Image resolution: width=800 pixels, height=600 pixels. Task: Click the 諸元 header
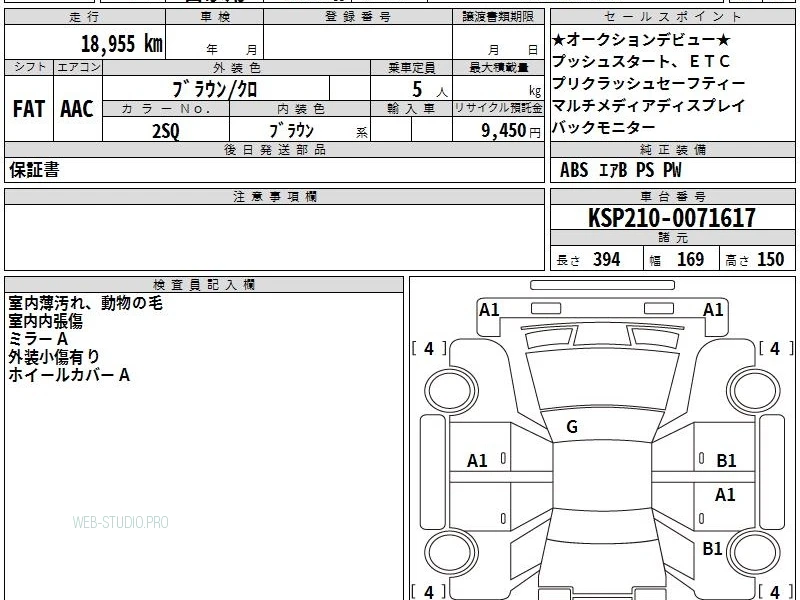pyautogui.click(x=672, y=238)
